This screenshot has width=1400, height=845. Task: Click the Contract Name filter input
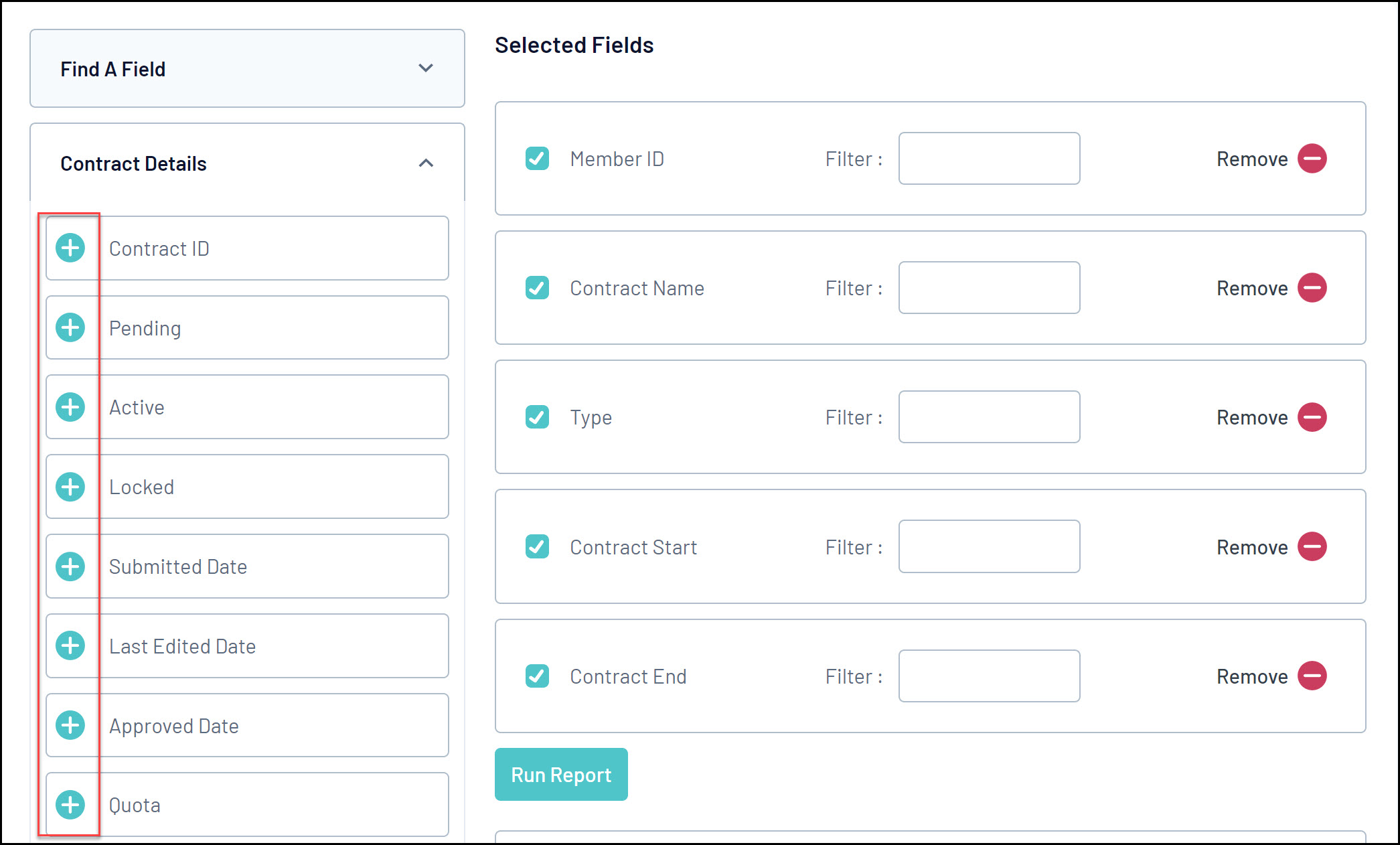988,288
